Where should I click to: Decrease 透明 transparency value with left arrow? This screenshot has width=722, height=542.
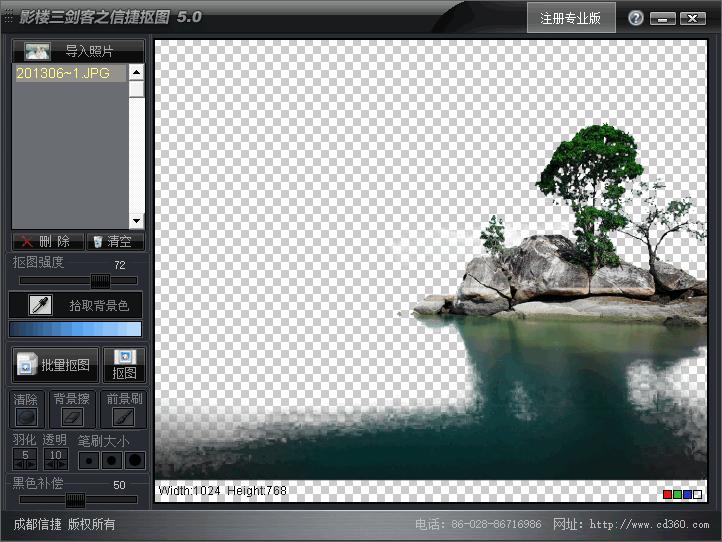tap(50, 464)
